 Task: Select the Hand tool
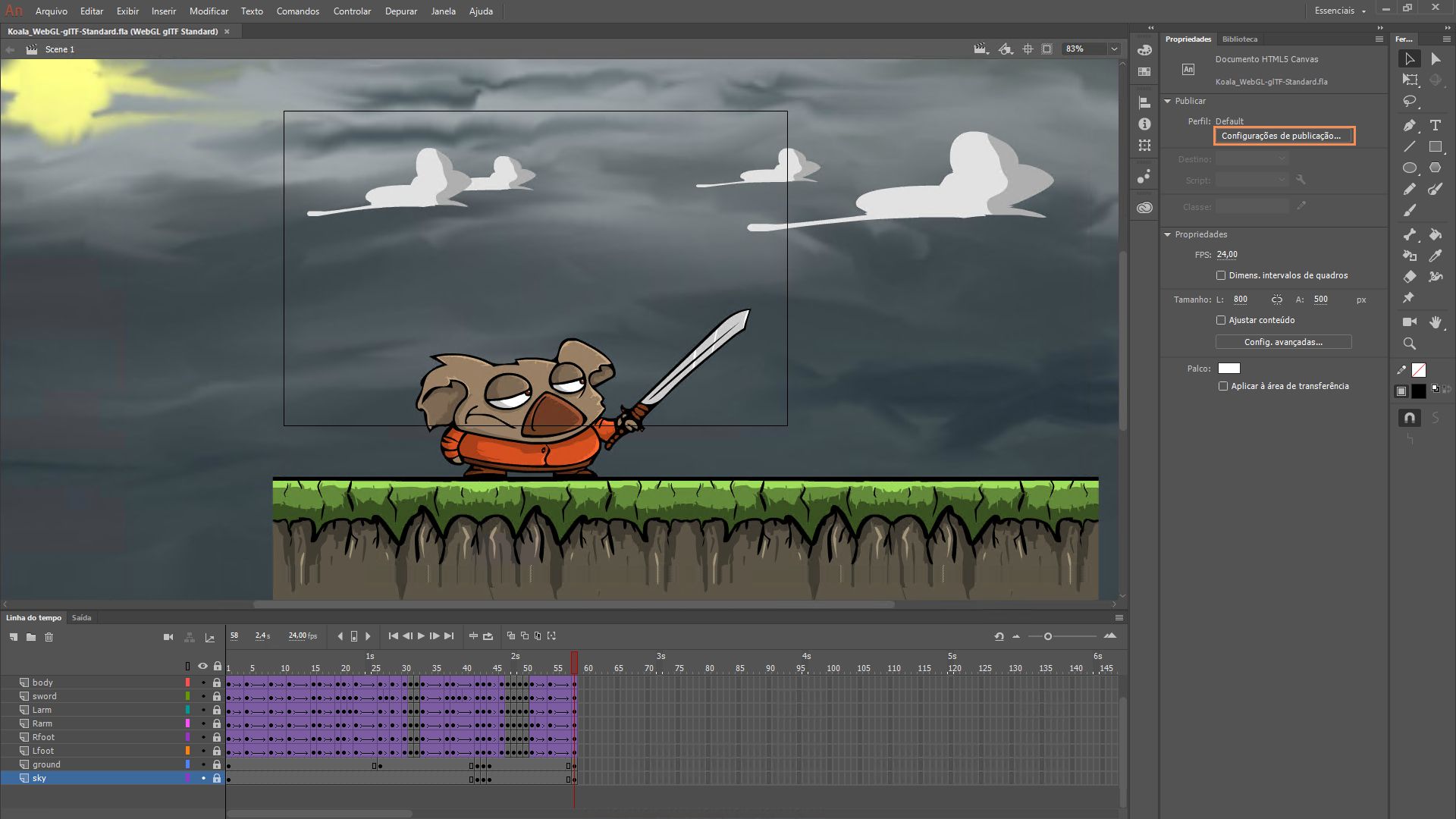1435,322
